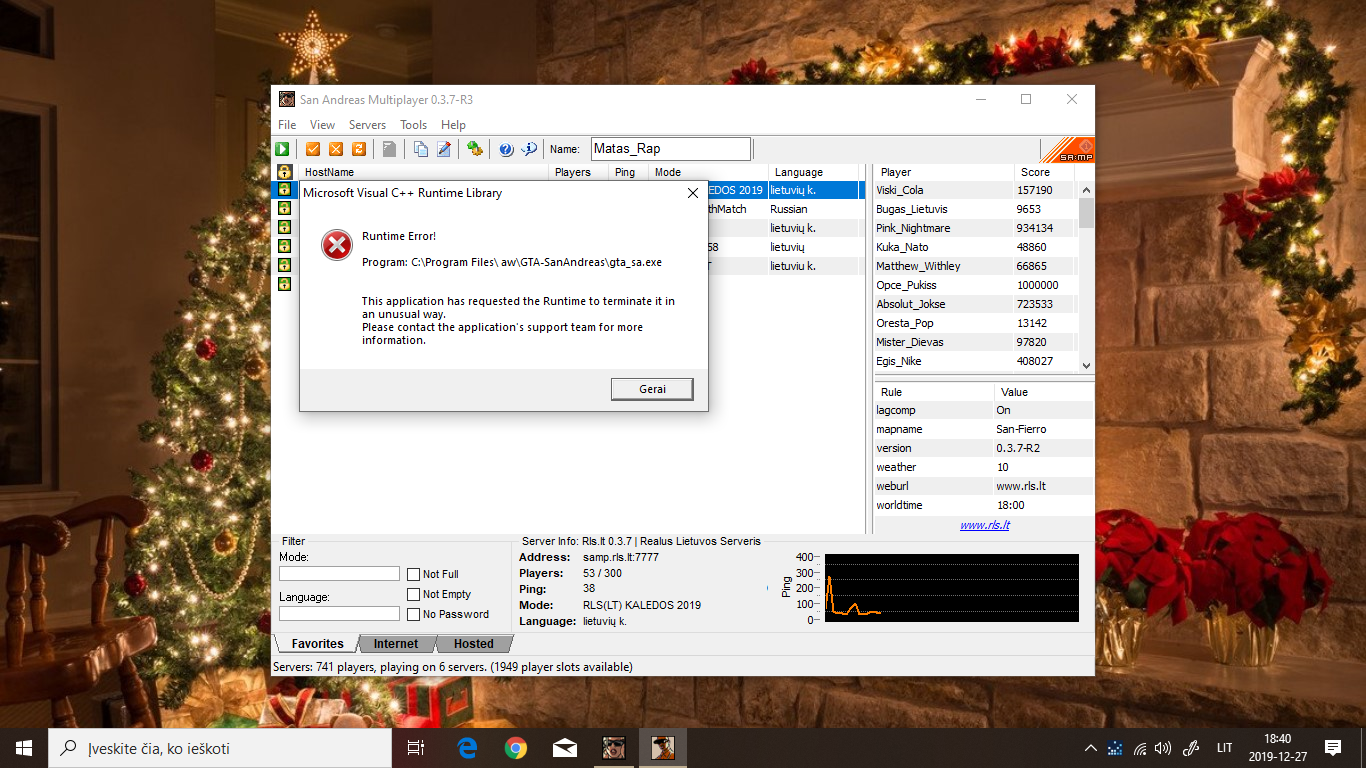Close the Runtime Library error dialog
This screenshot has height=768, width=1366.
tap(693, 193)
